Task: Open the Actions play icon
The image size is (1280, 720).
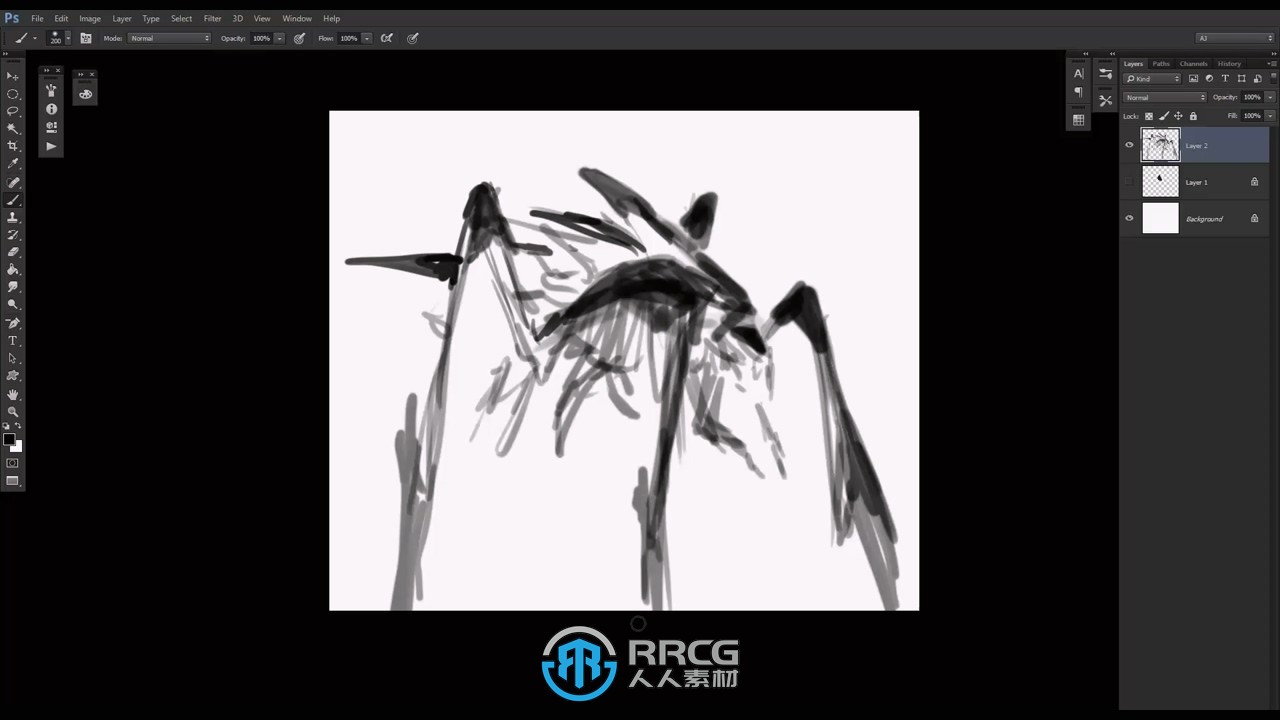Action: tap(51, 146)
